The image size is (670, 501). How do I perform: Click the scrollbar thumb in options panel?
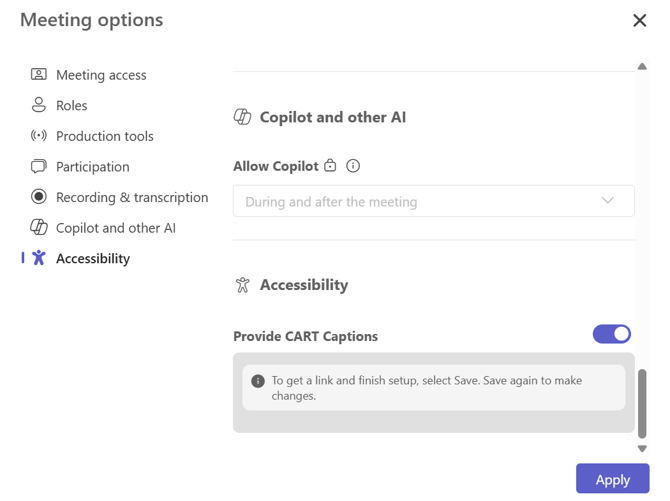(x=642, y=402)
